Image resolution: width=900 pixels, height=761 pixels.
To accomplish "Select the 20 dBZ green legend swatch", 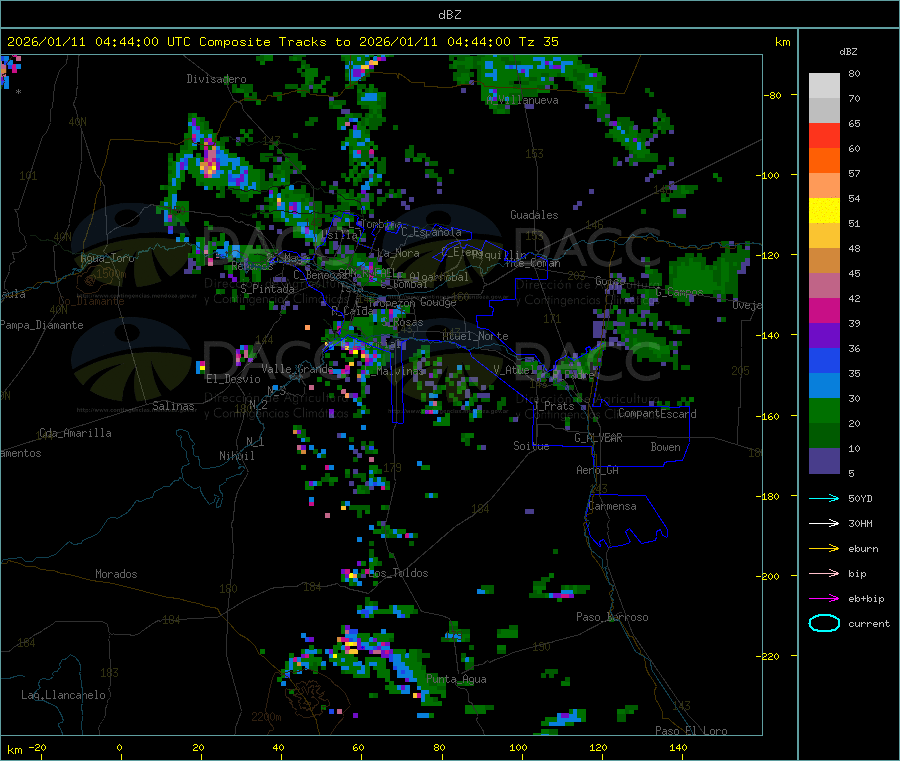I will coord(824,410).
